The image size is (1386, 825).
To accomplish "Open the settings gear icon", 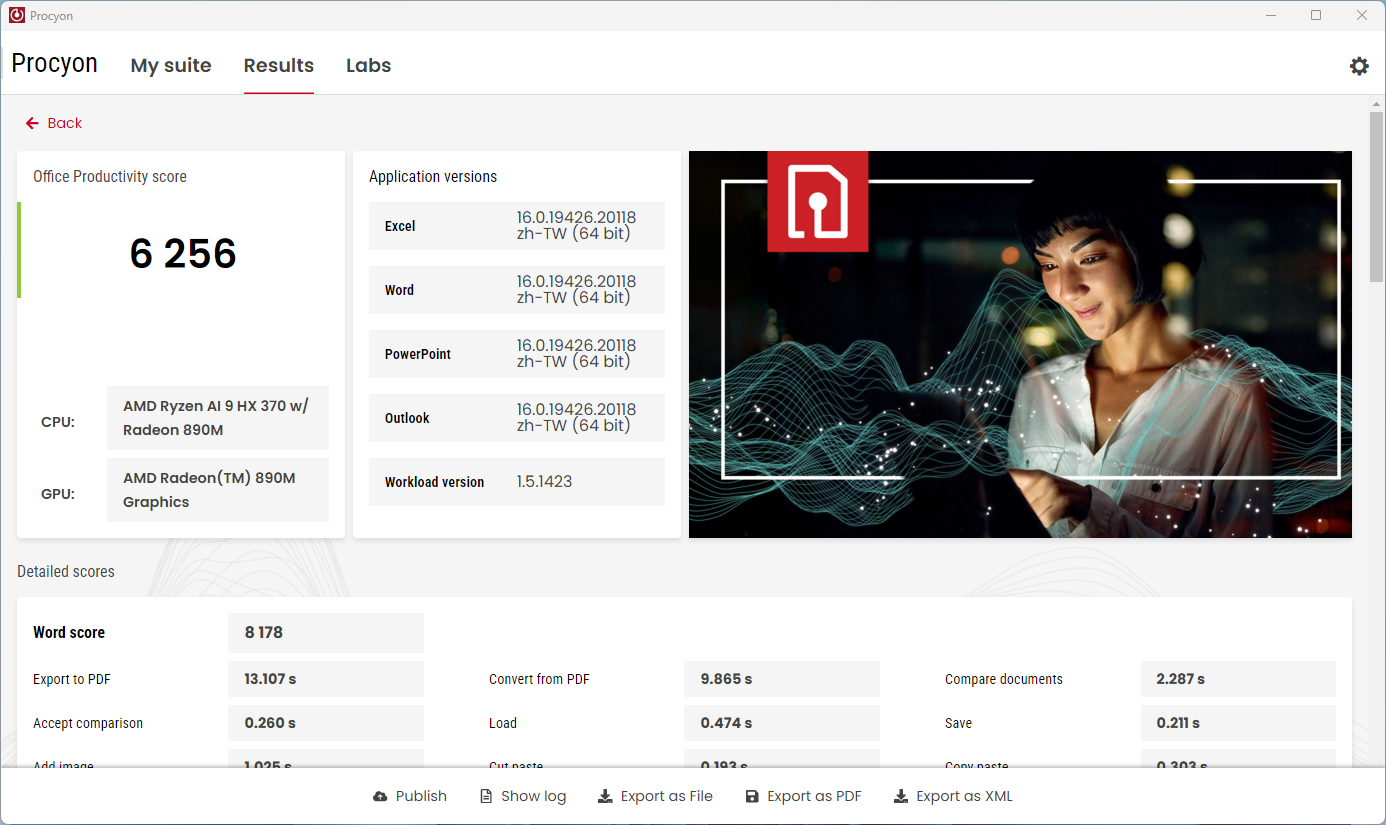I will click(x=1359, y=66).
